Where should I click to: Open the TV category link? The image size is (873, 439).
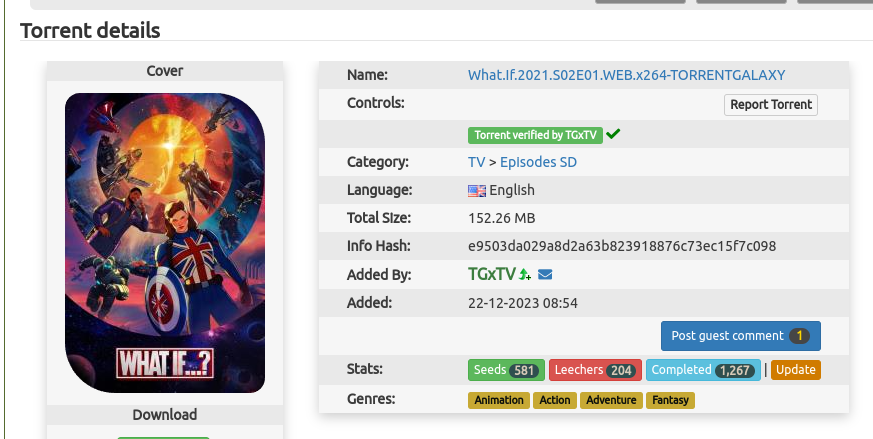(476, 162)
